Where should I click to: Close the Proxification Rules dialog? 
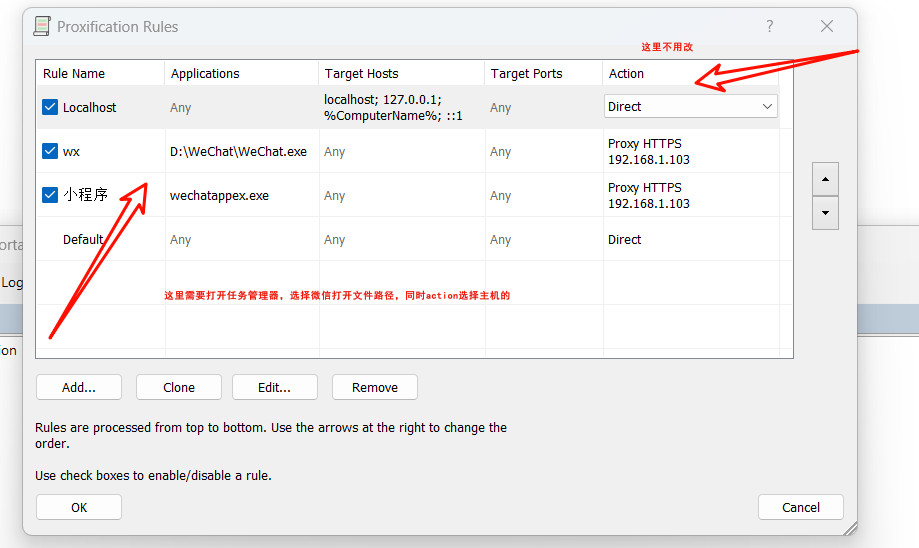826,26
